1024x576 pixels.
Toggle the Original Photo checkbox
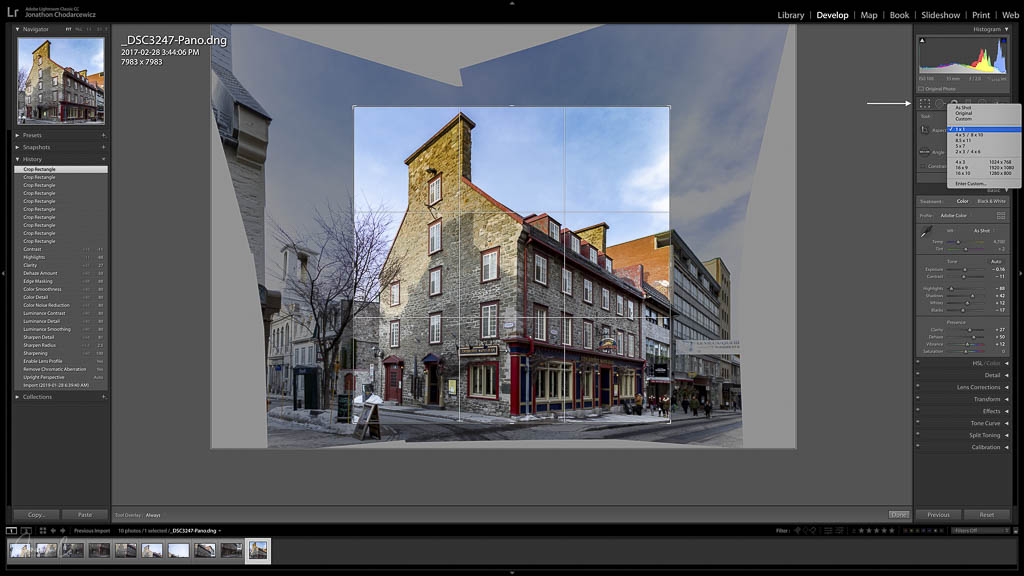[921, 89]
